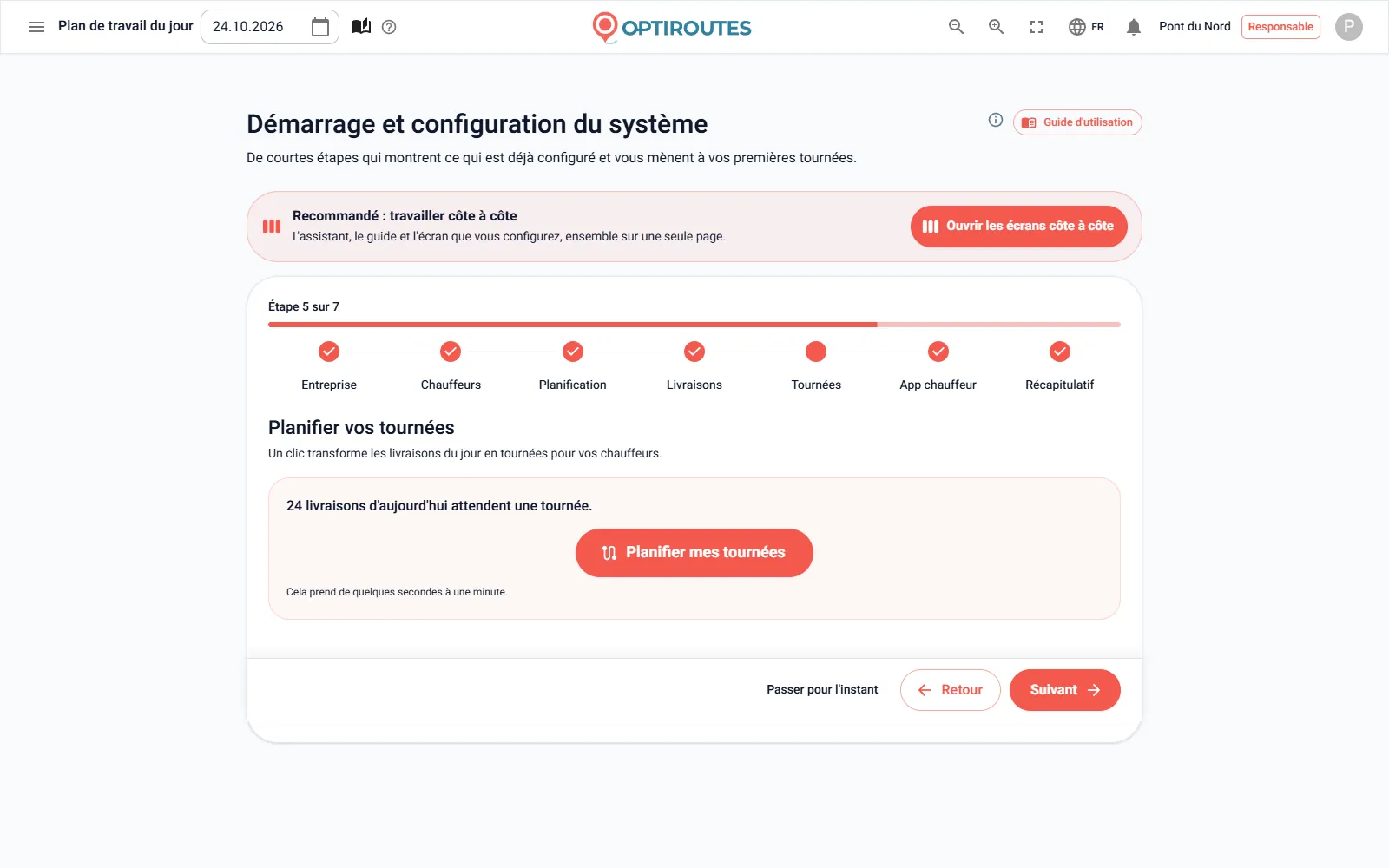Image resolution: width=1389 pixels, height=868 pixels.
Task: Click the zoom-in magnifier icon
Action: pos(996,27)
